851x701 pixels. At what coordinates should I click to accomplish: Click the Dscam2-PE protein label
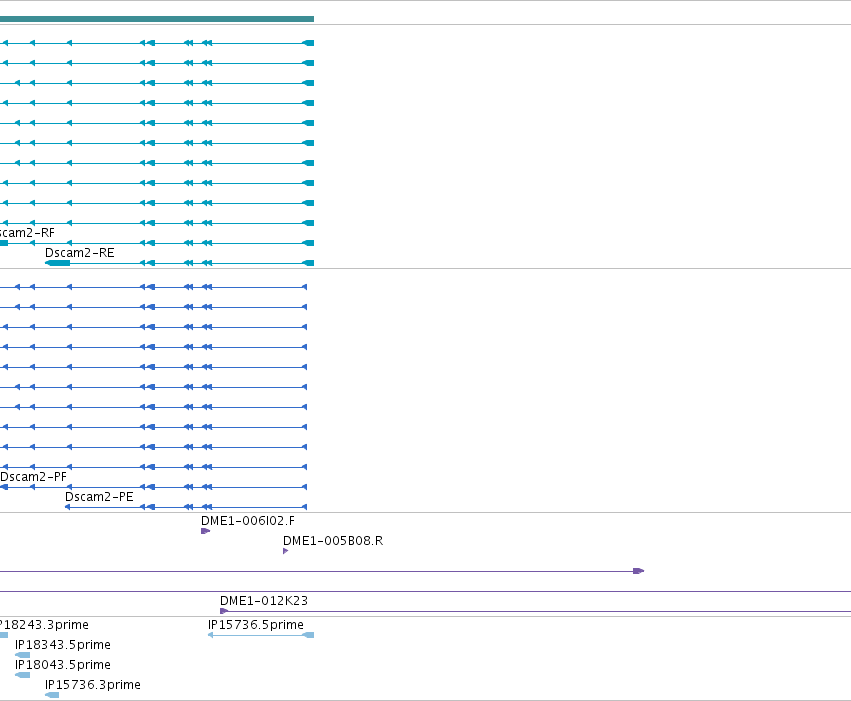(99, 497)
